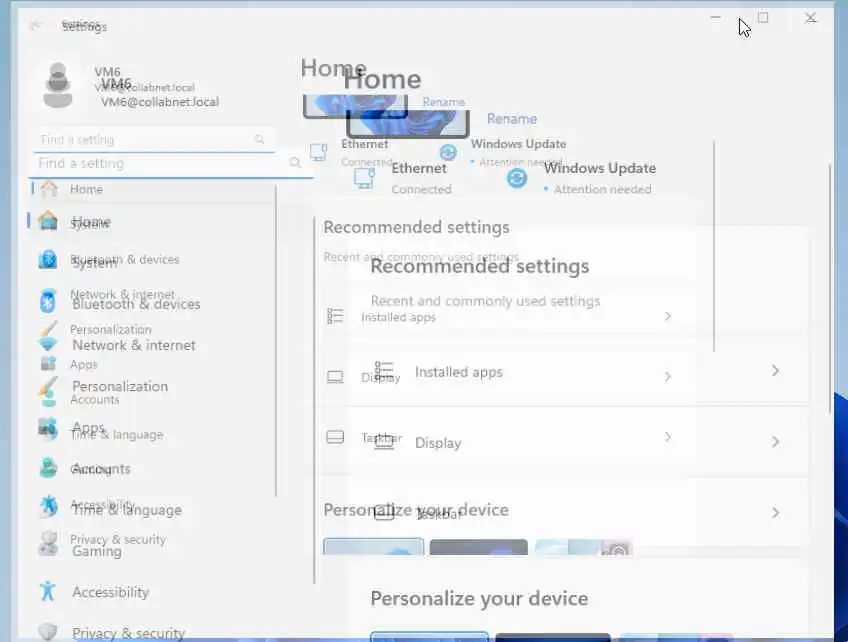Select the third faded theme thumbnail

pyautogui.click(x=584, y=547)
